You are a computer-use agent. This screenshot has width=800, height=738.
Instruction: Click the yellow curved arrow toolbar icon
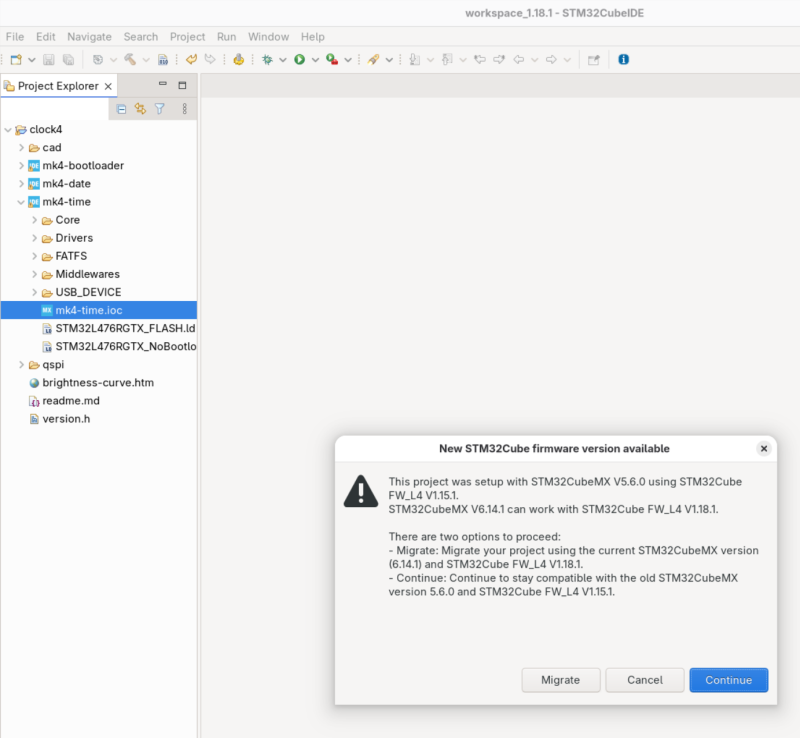click(191, 60)
